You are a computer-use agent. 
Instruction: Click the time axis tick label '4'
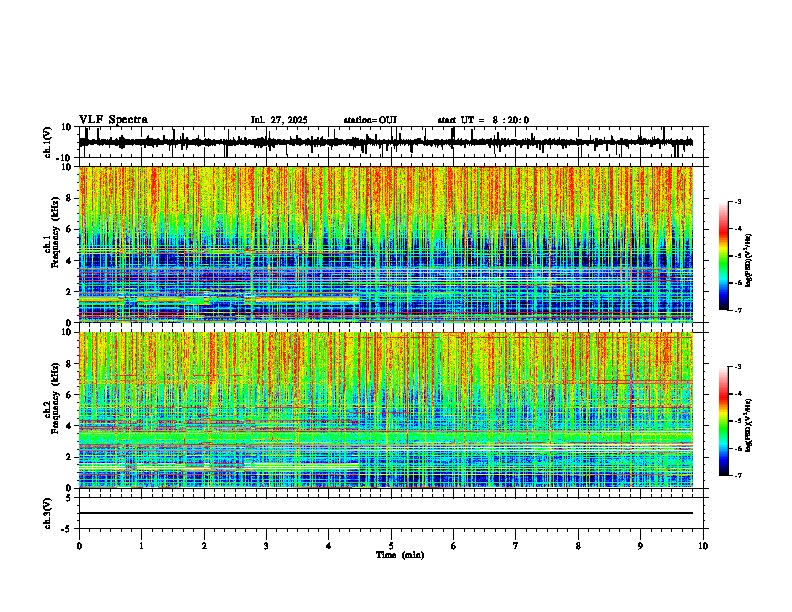point(329,546)
